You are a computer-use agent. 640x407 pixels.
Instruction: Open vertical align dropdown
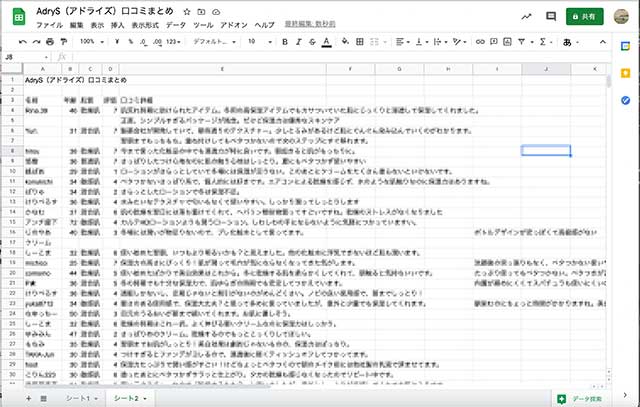[x=422, y=42]
